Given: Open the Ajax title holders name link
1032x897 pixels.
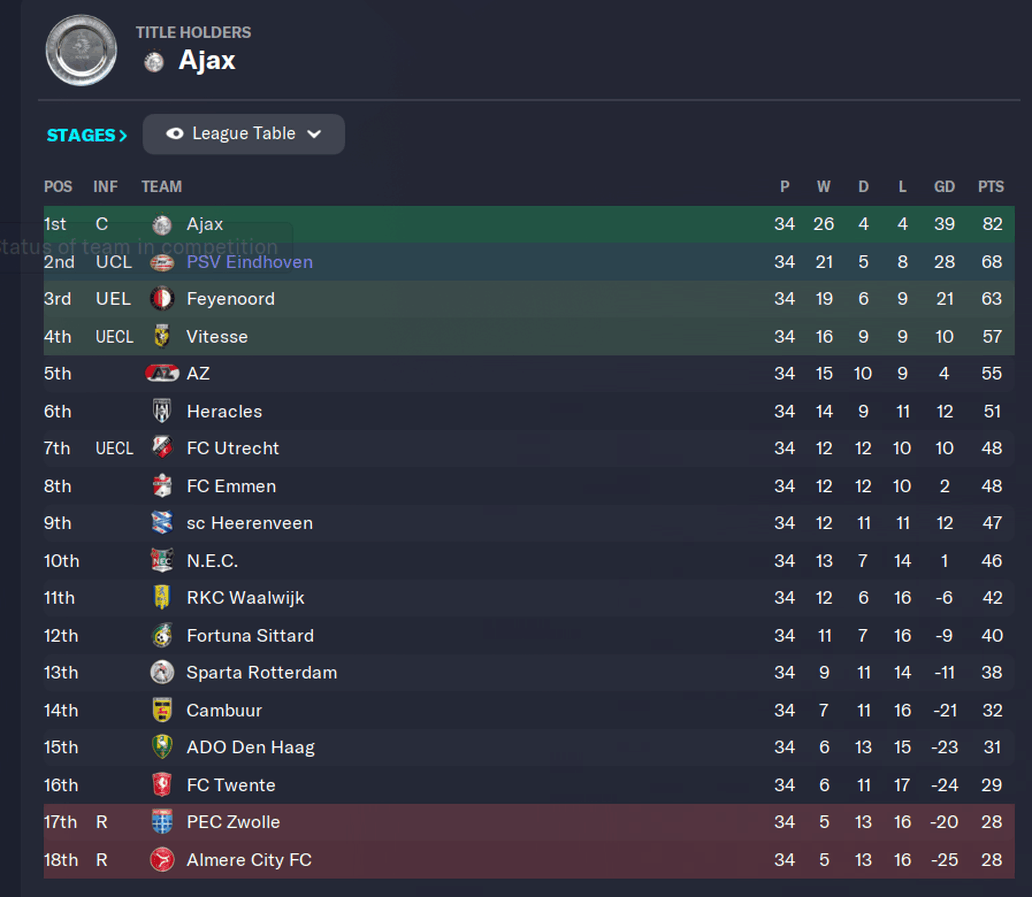Looking at the screenshot, I should pyautogui.click(x=207, y=61).
